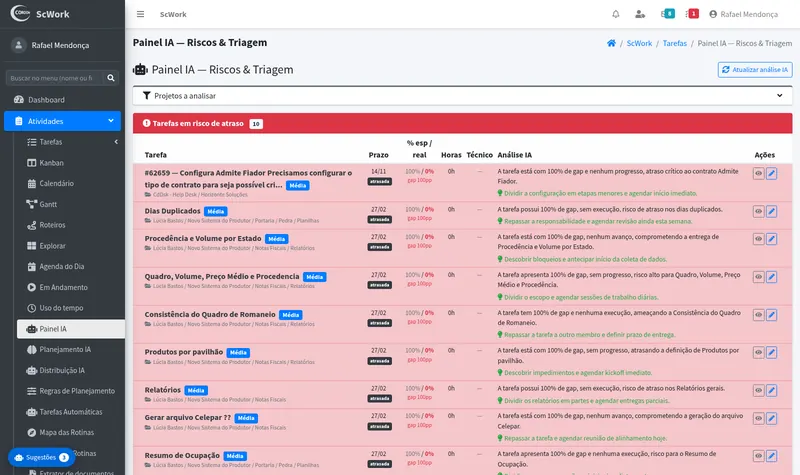Expand Tarefas submenu in sidebar
The width and height of the screenshot is (800, 475).
[71, 142]
